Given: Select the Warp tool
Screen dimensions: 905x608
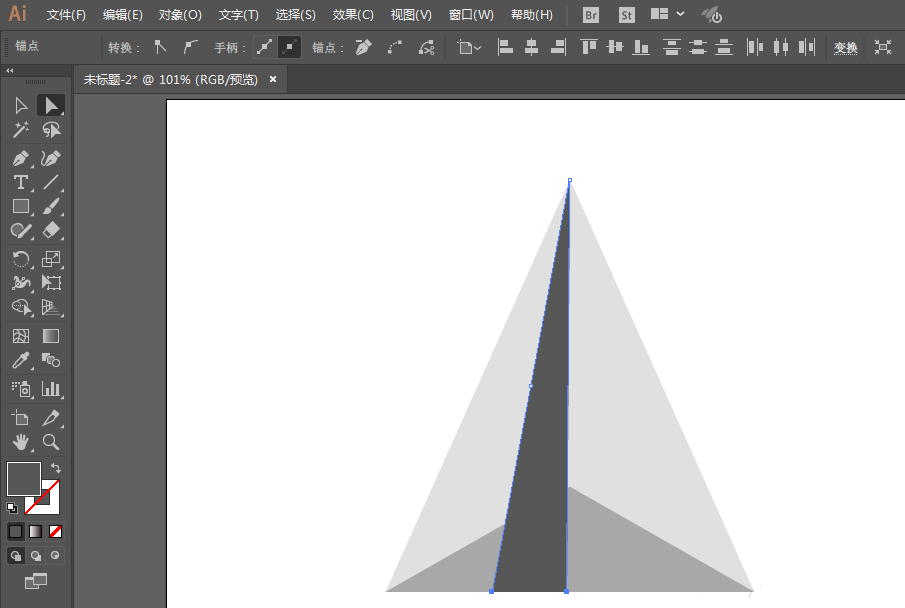Looking at the screenshot, I should pyautogui.click(x=21, y=283).
